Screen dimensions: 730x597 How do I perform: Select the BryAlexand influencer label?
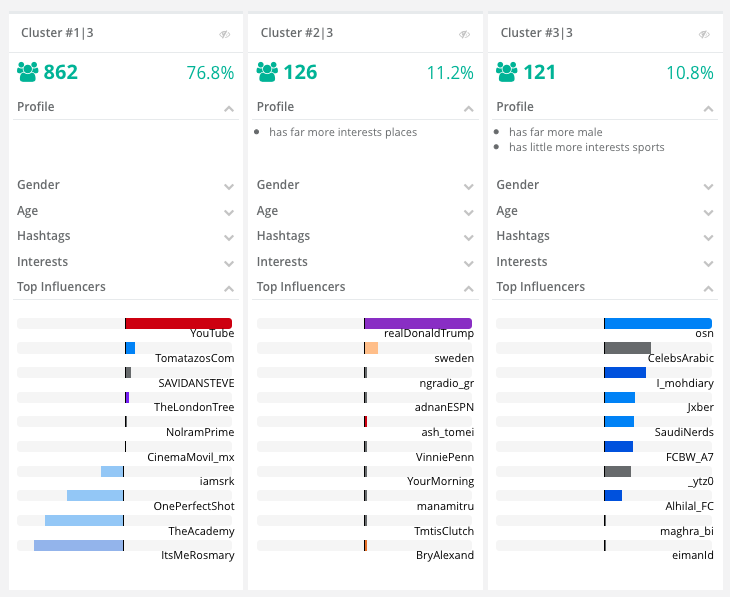445,556
